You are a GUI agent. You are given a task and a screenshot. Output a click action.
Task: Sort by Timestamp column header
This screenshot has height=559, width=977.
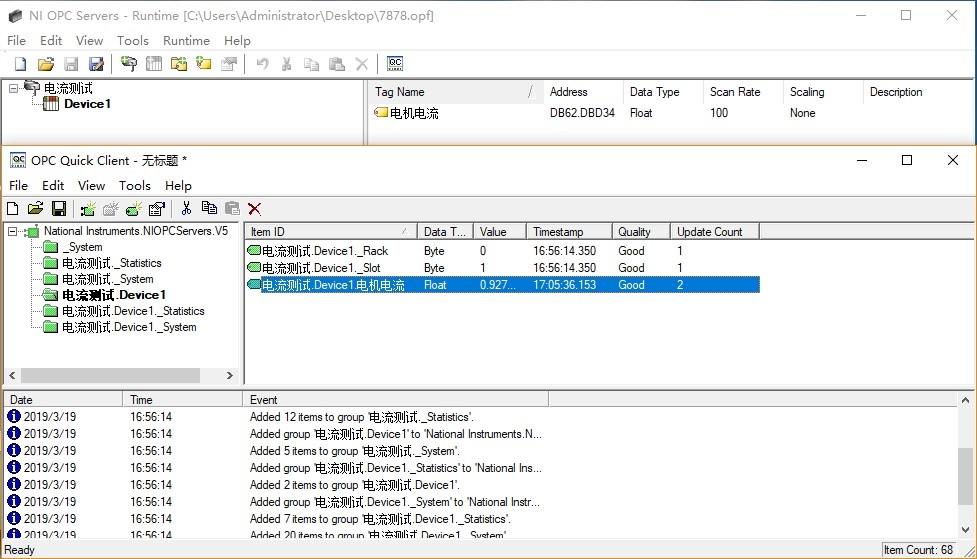point(569,232)
